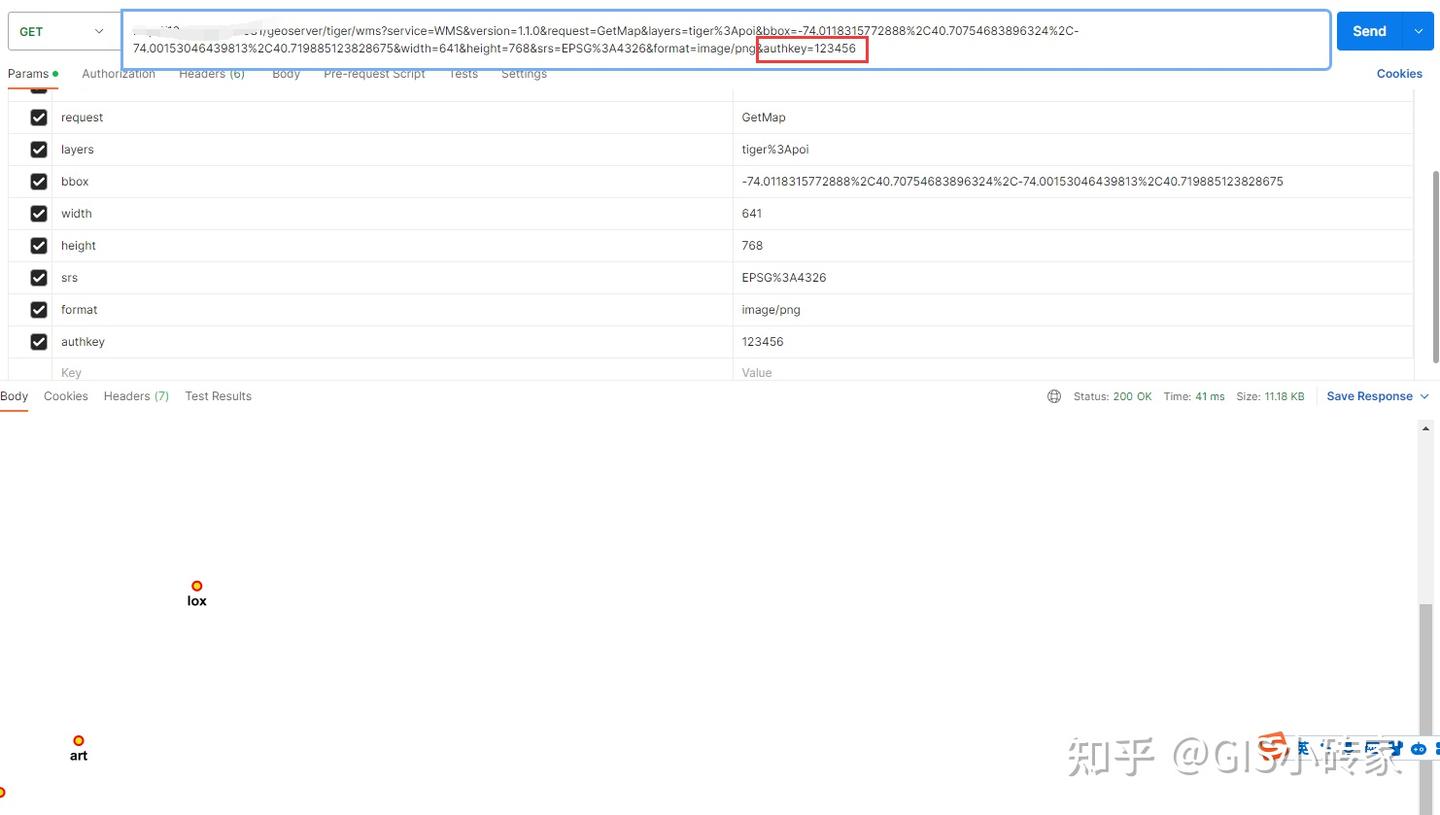View the response Headers (7) tab
Screen dimensions: 1440x815
pos(136,396)
